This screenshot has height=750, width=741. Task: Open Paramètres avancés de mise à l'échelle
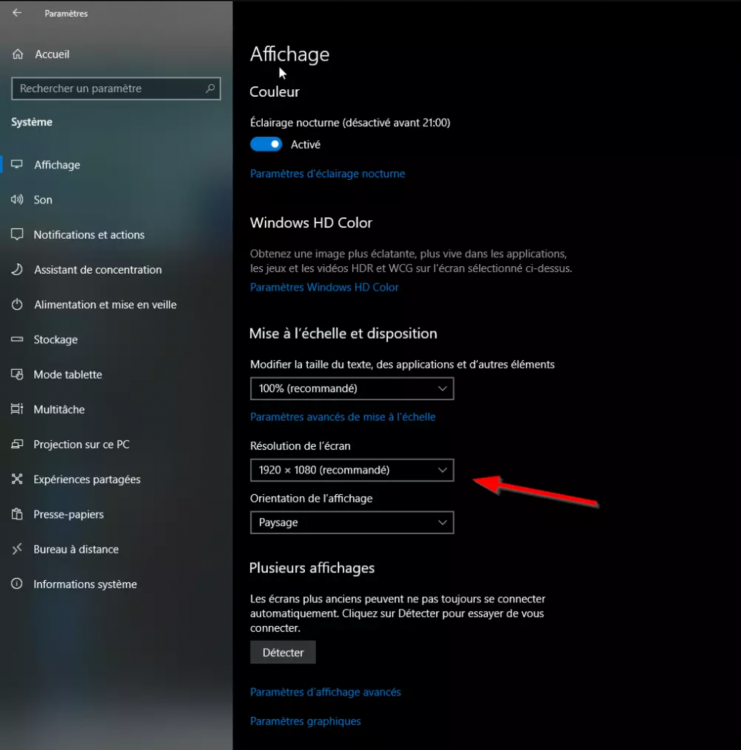coord(343,417)
